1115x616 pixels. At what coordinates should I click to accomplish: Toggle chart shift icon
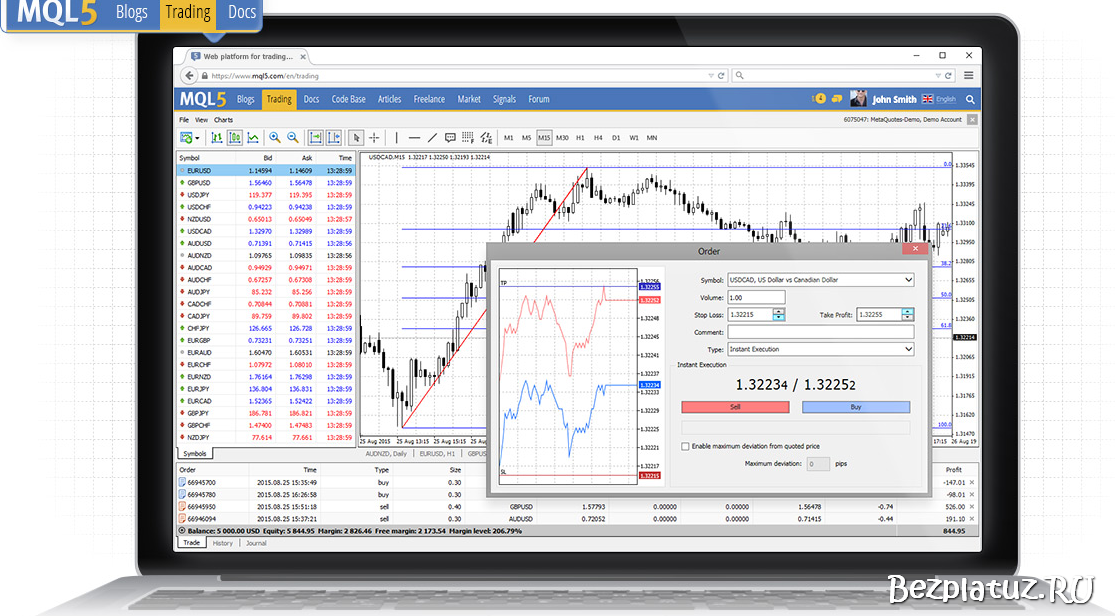334,138
